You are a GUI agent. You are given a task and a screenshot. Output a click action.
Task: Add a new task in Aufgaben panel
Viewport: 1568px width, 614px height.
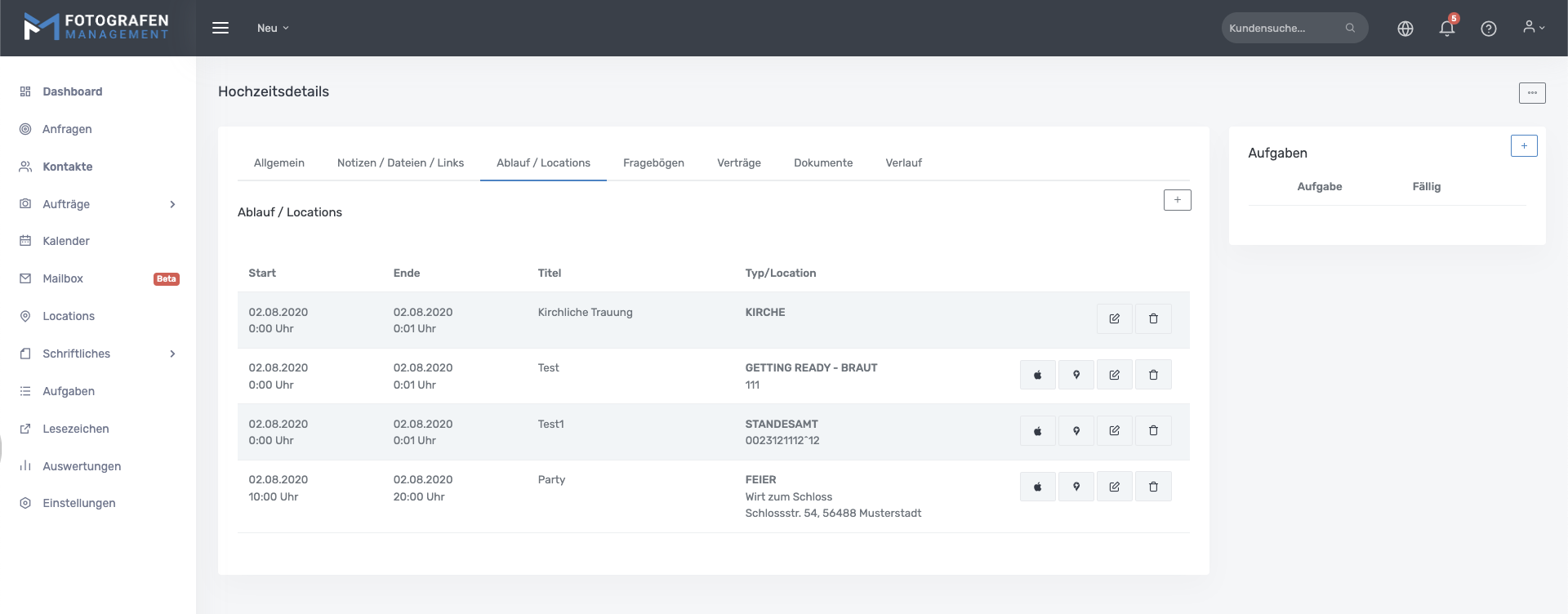[x=1523, y=146]
